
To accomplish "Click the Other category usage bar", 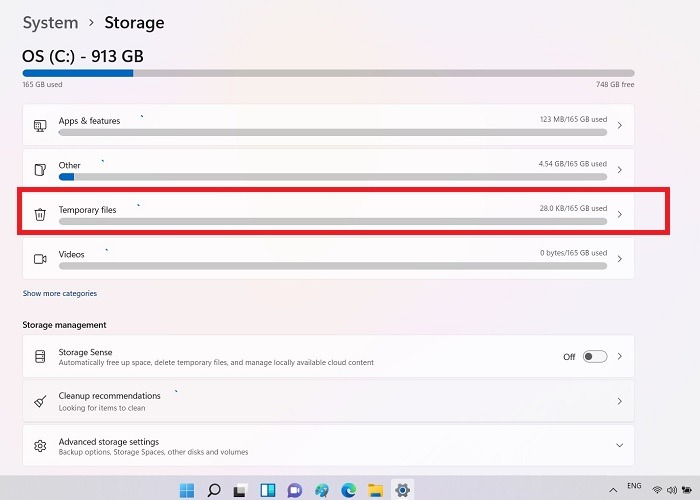I will tap(333, 177).
